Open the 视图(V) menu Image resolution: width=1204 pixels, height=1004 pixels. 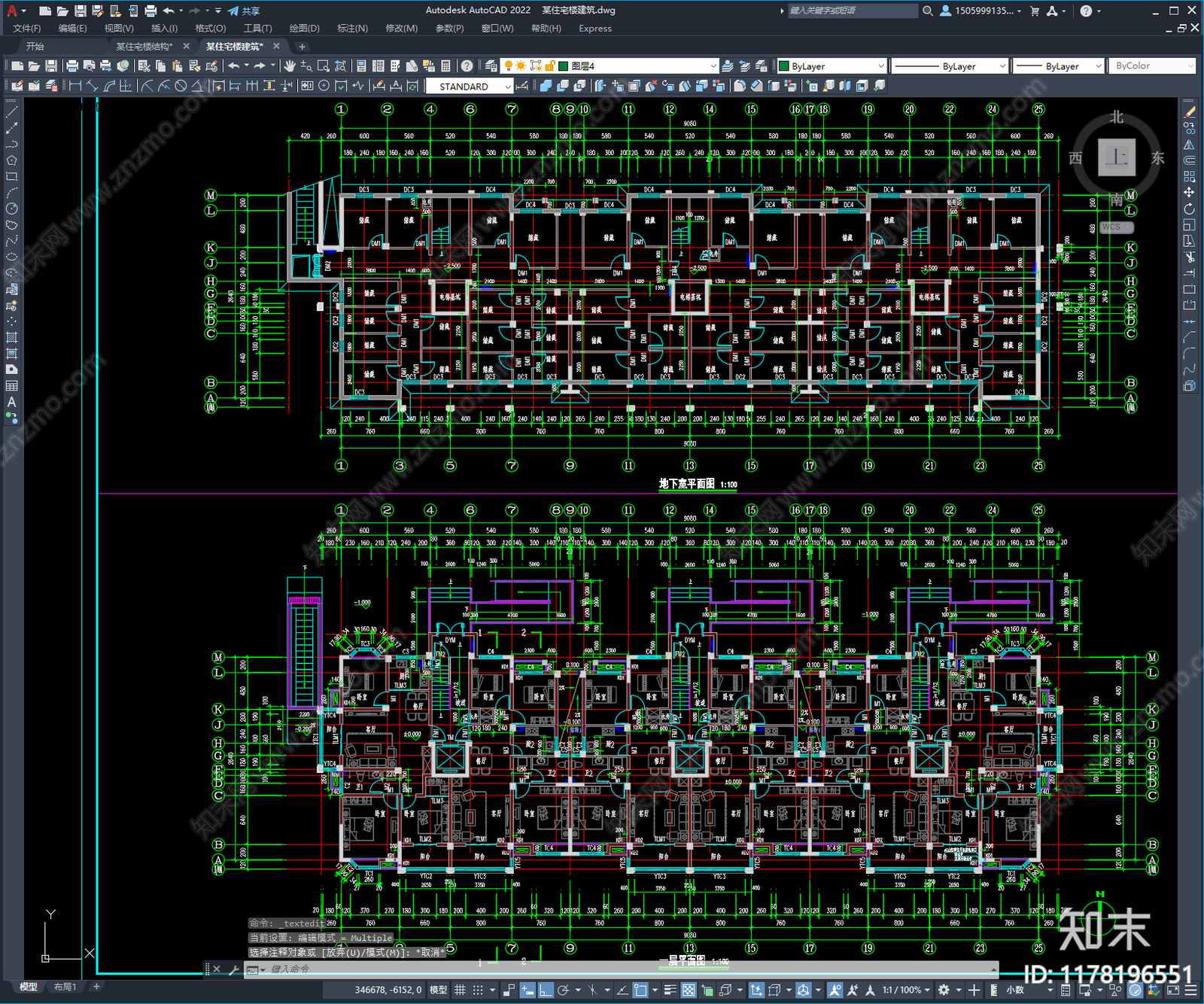[119, 29]
